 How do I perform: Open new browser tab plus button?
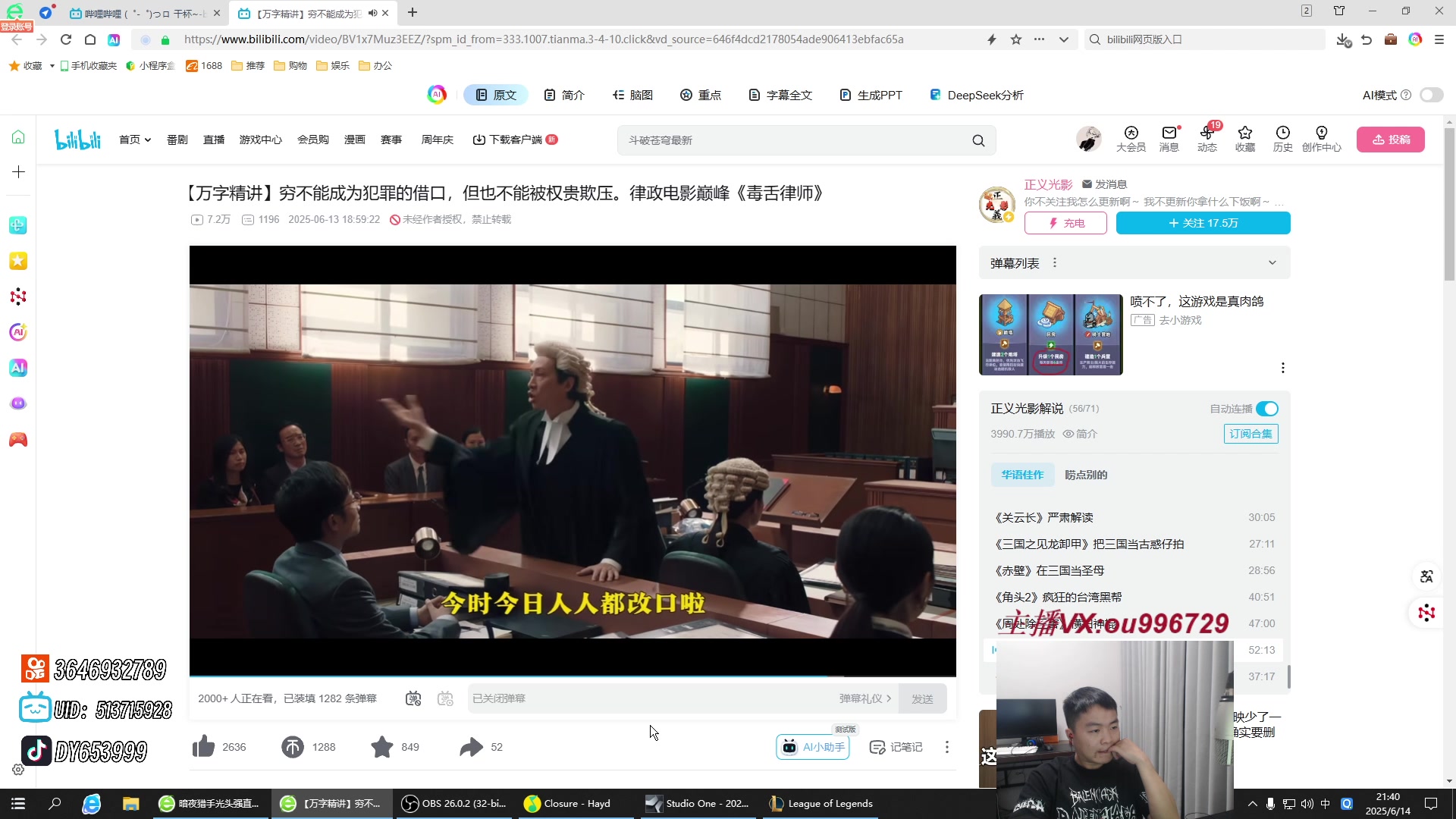point(413,13)
